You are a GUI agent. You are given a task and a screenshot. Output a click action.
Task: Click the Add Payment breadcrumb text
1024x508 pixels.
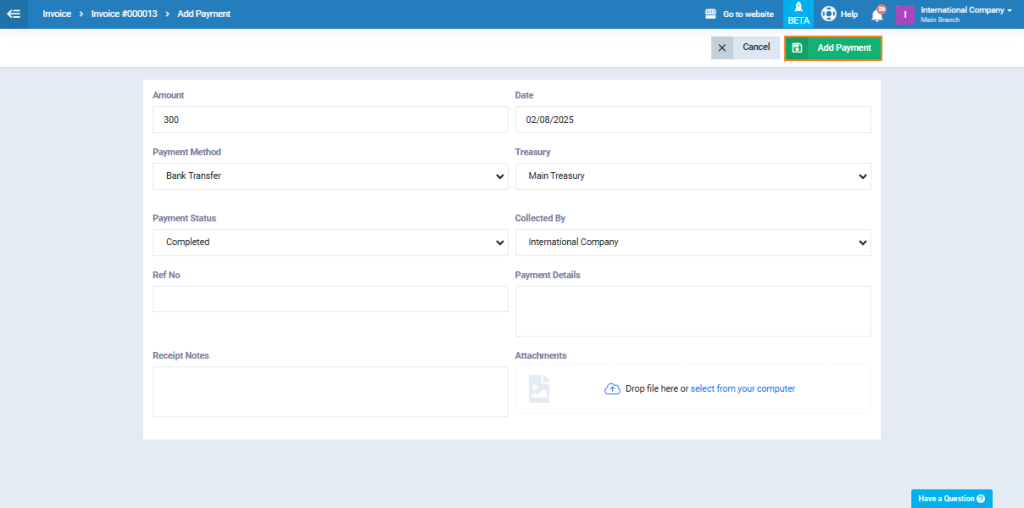[x=204, y=14]
